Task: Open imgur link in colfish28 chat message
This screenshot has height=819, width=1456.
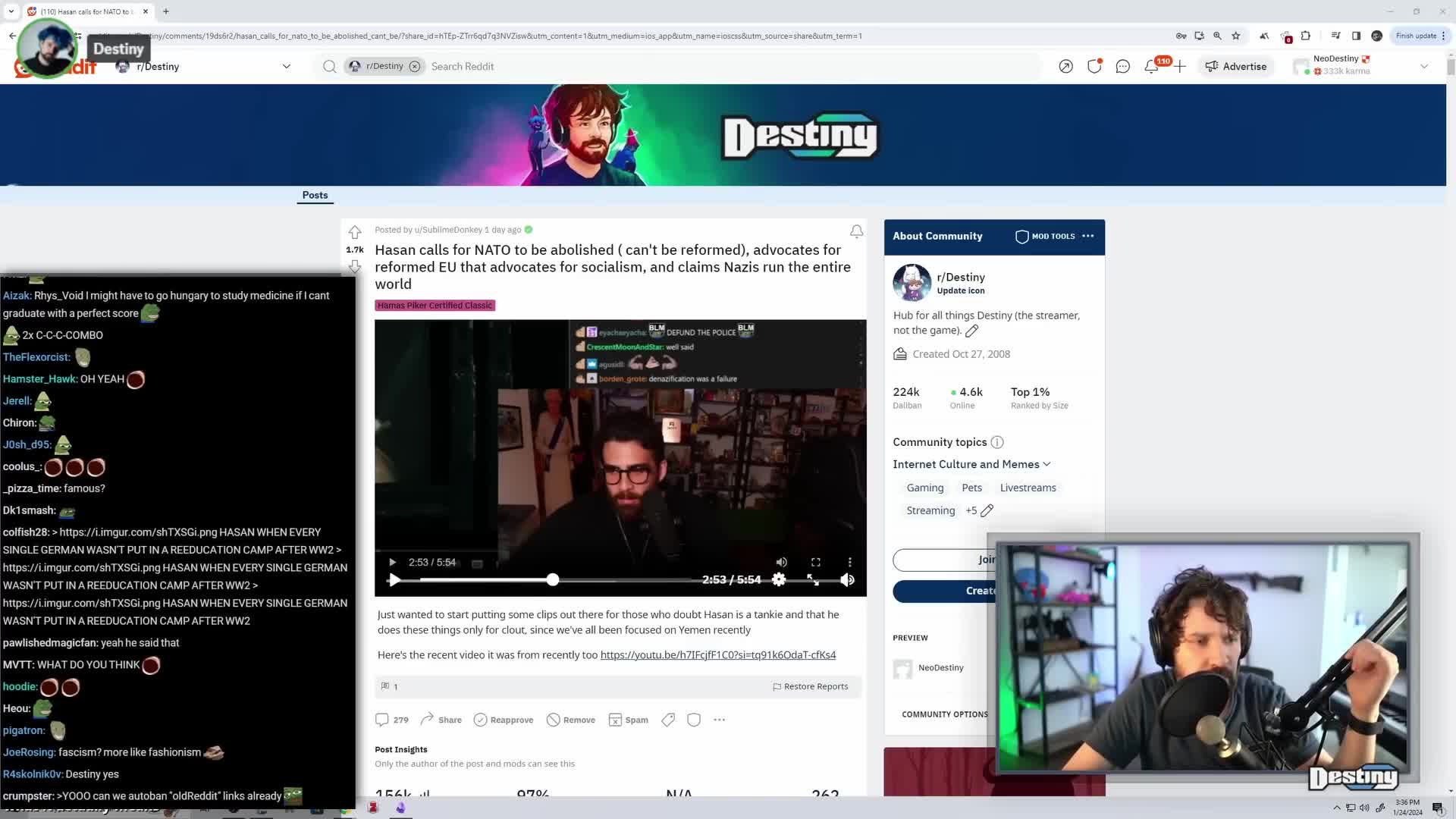Action: click(138, 532)
